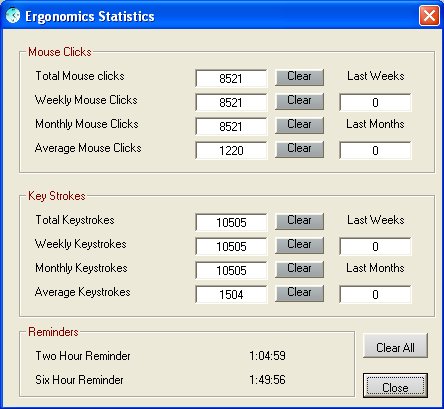Select Last Months mouse clicks field

[375, 150]
